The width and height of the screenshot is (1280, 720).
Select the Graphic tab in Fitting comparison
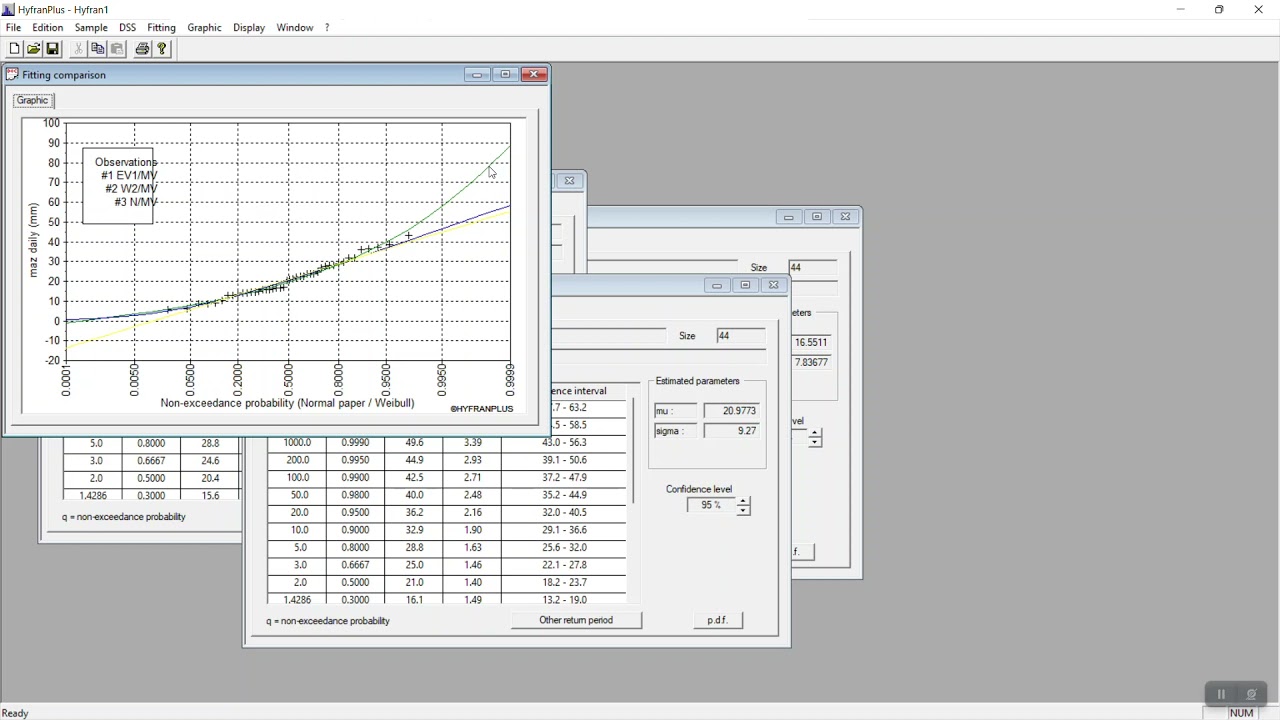pos(33,100)
